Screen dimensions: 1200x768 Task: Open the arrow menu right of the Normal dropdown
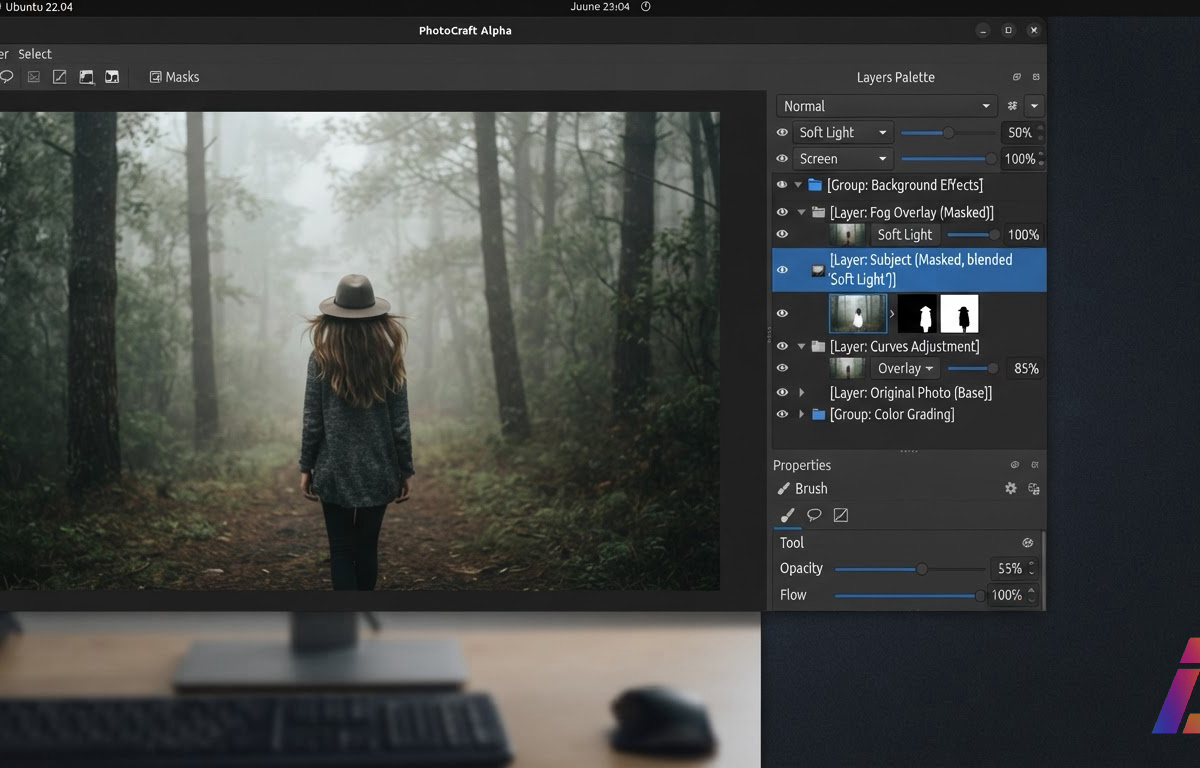point(1035,106)
